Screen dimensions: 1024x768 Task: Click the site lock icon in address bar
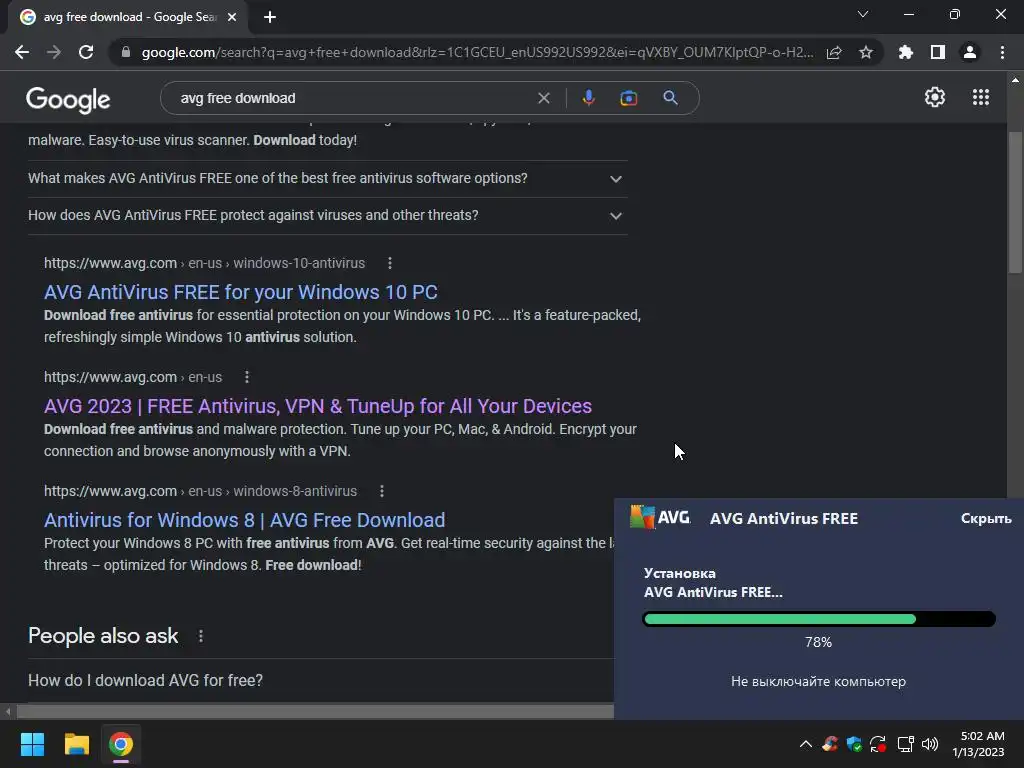coord(126,52)
